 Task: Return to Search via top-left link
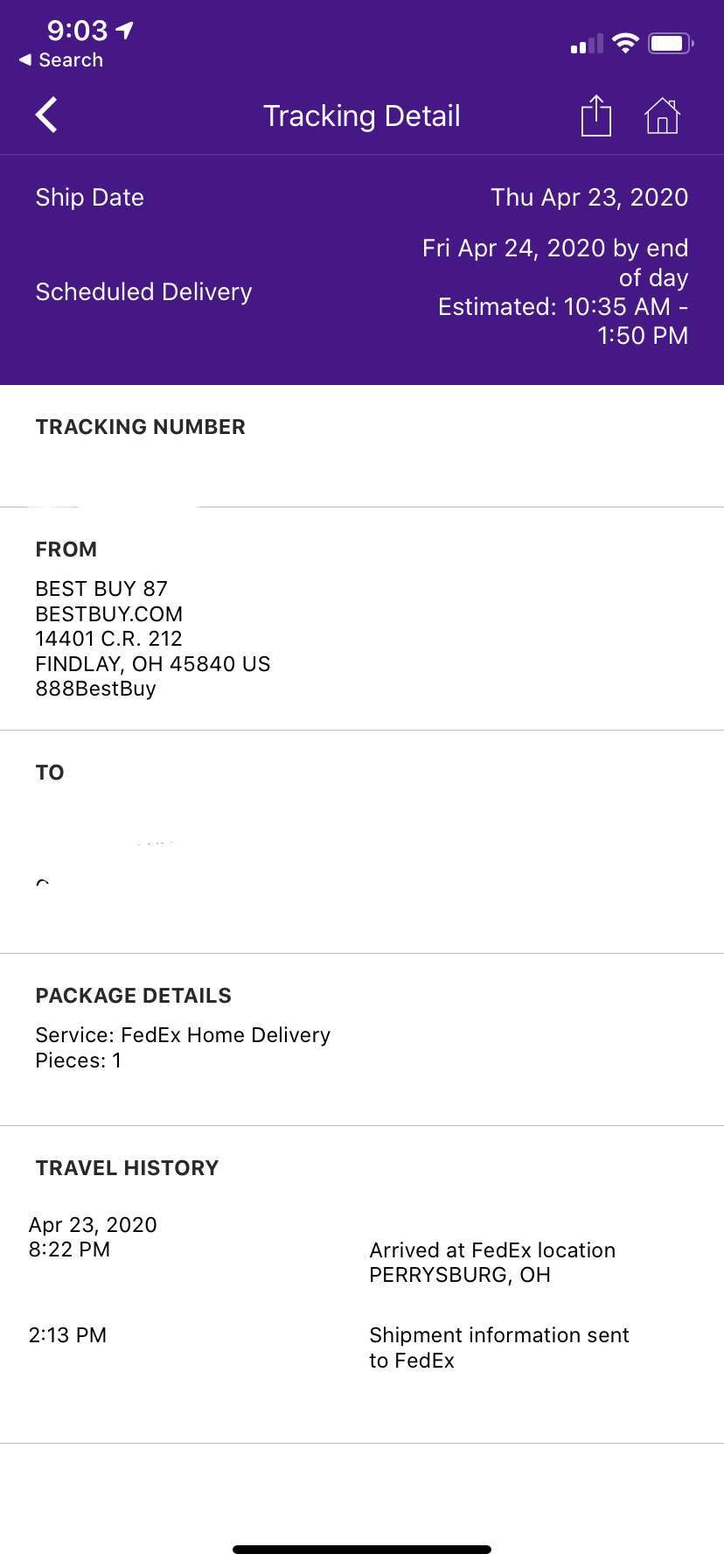tap(61, 60)
